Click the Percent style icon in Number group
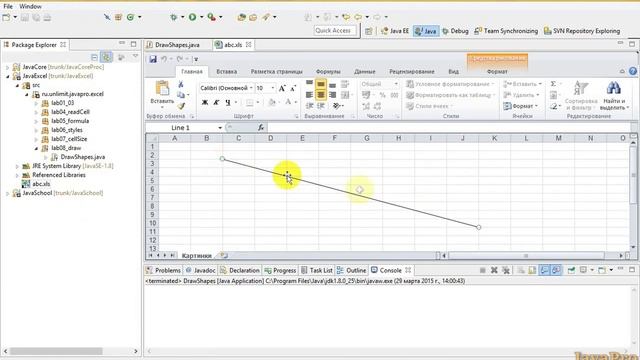This screenshot has height=360, width=640. [382, 95]
